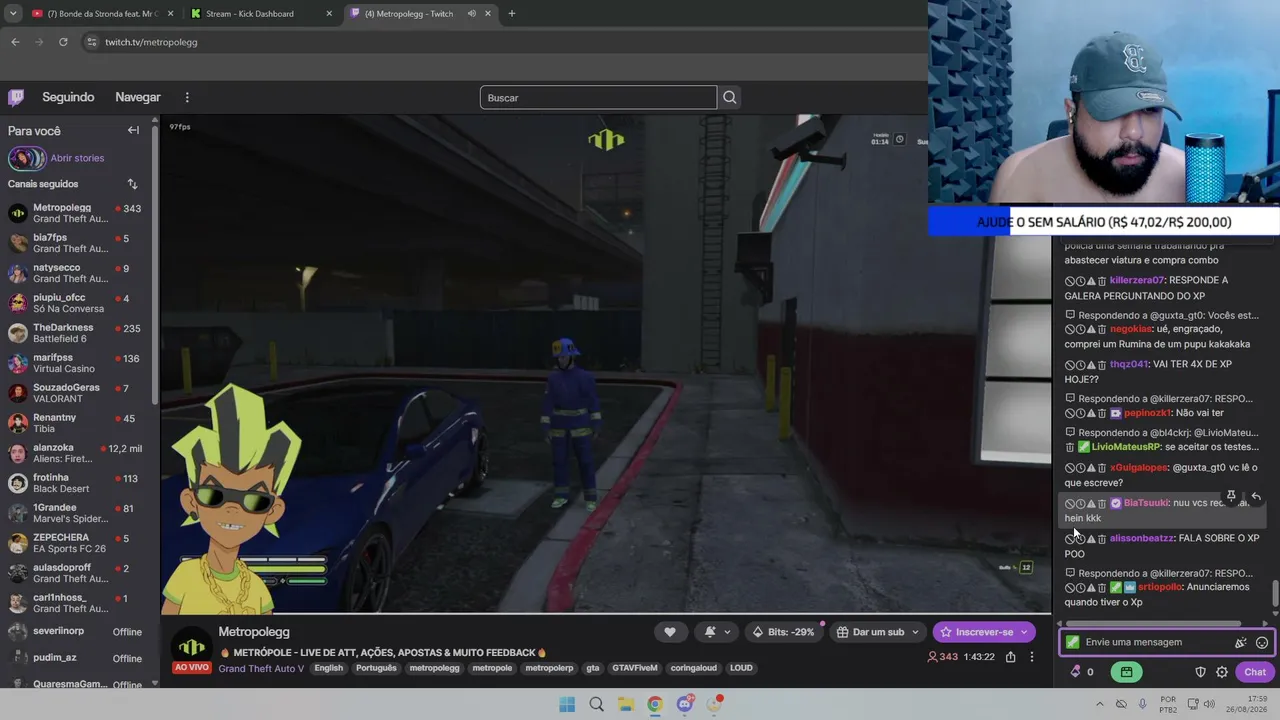Screen dimensions: 1280x720
Task: Collapse the Para você sidebar
Action: pos(133,130)
